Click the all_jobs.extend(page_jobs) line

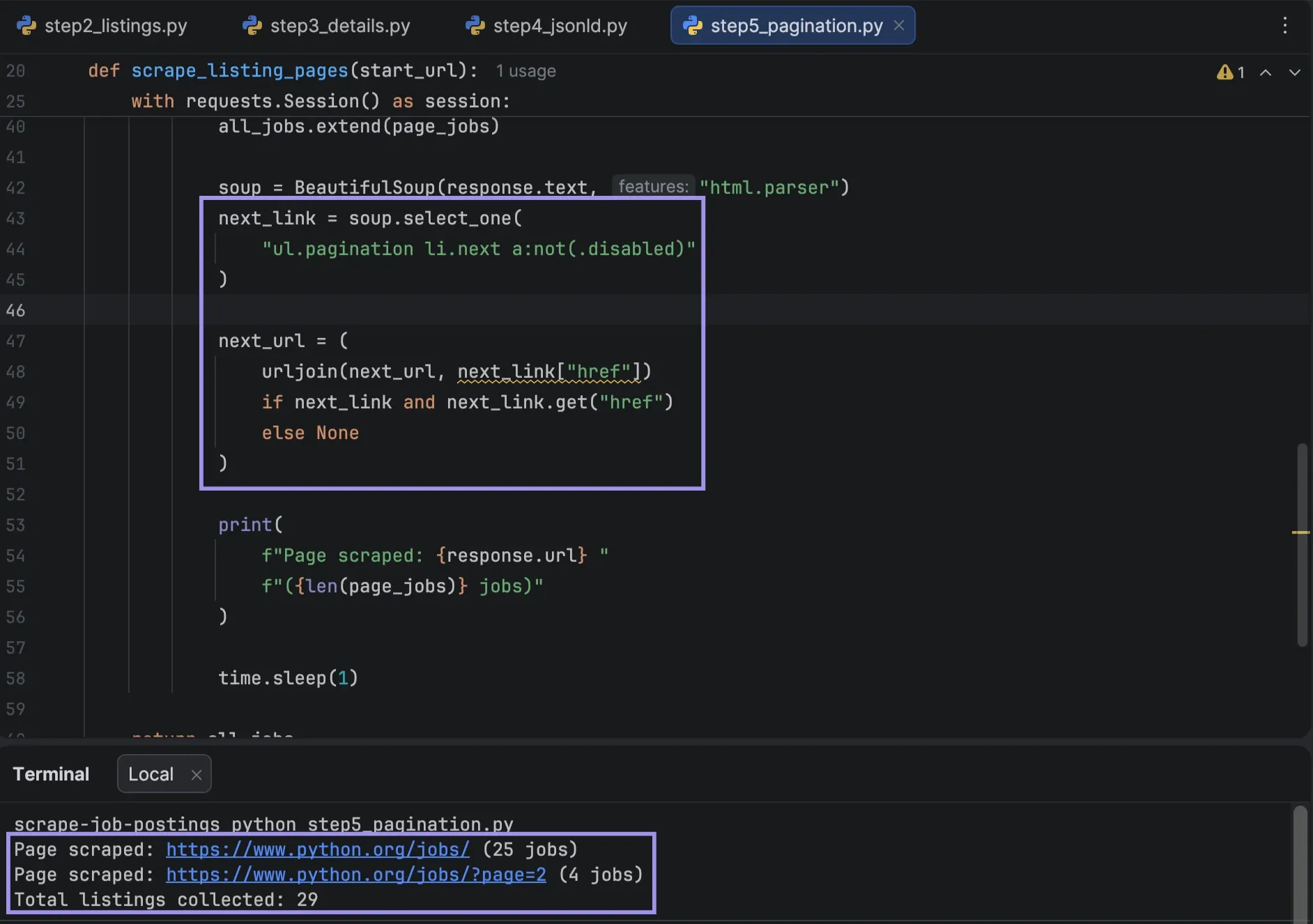tap(359, 126)
